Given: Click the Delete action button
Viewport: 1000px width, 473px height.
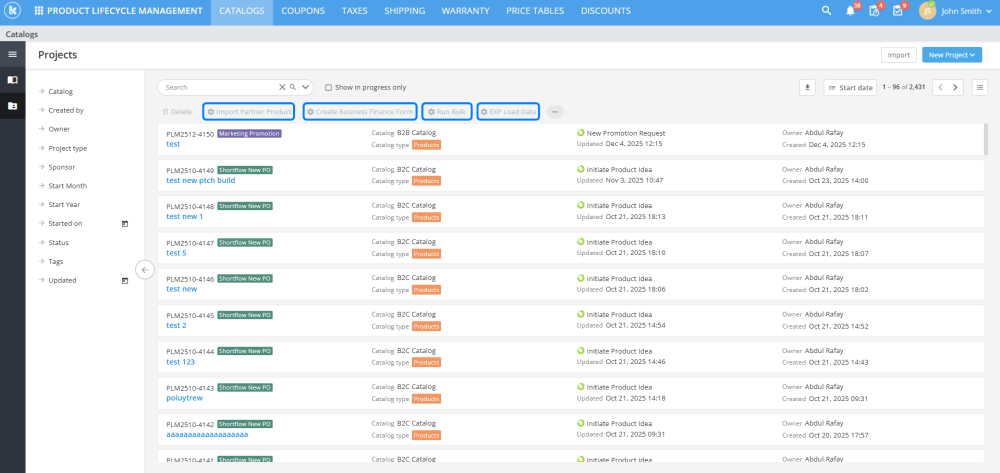Looking at the screenshot, I should pos(177,112).
